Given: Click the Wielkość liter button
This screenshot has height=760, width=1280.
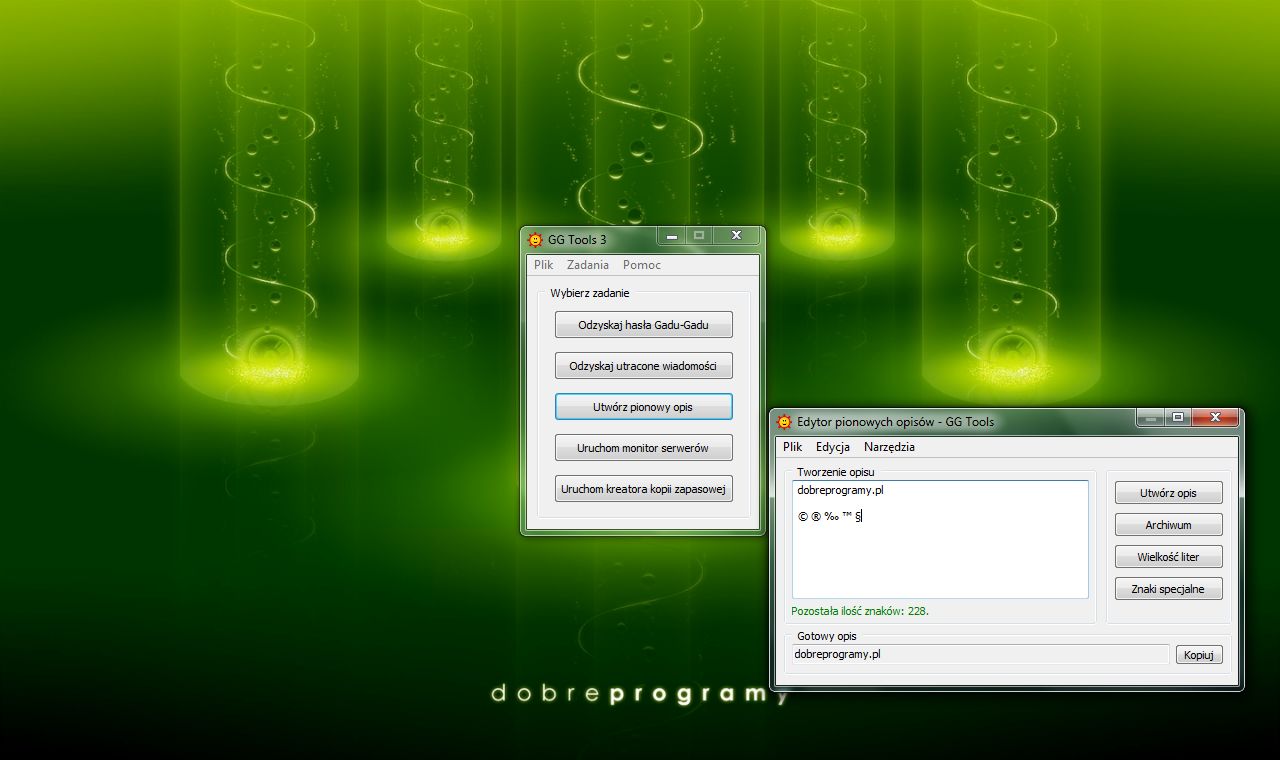Looking at the screenshot, I should (1169, 557).
